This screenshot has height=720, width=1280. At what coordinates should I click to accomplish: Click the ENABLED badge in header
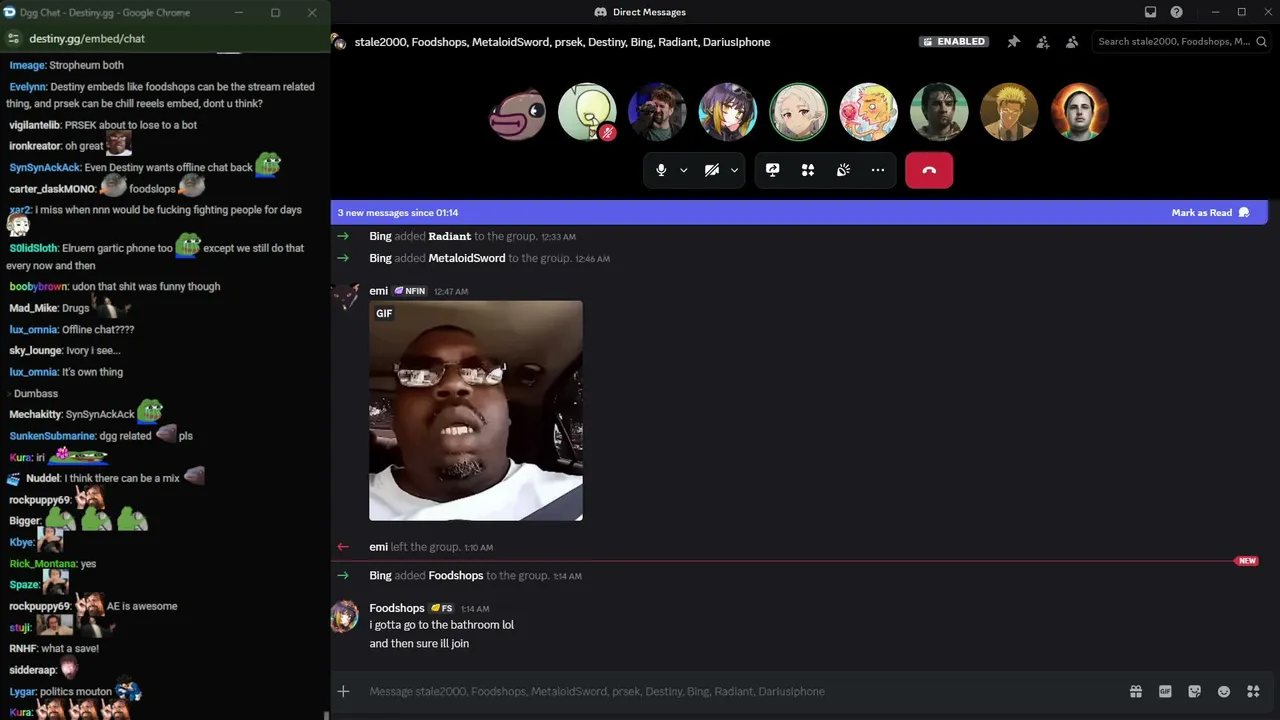954,42
